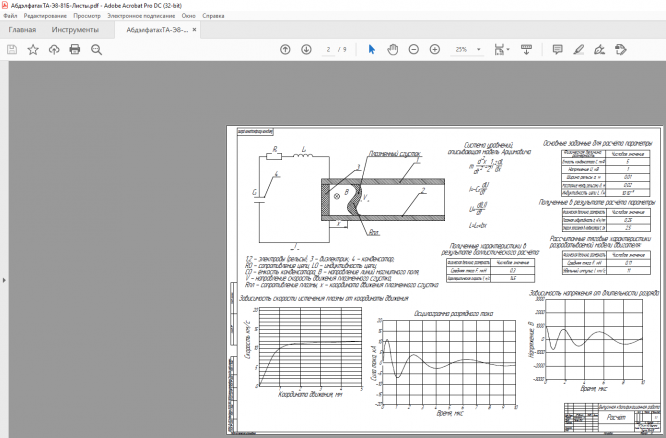Image resolution: width=666 pixels, height=438 pixels.
Task: Add the file to starred favorites
Action: (x=33, y=49)
